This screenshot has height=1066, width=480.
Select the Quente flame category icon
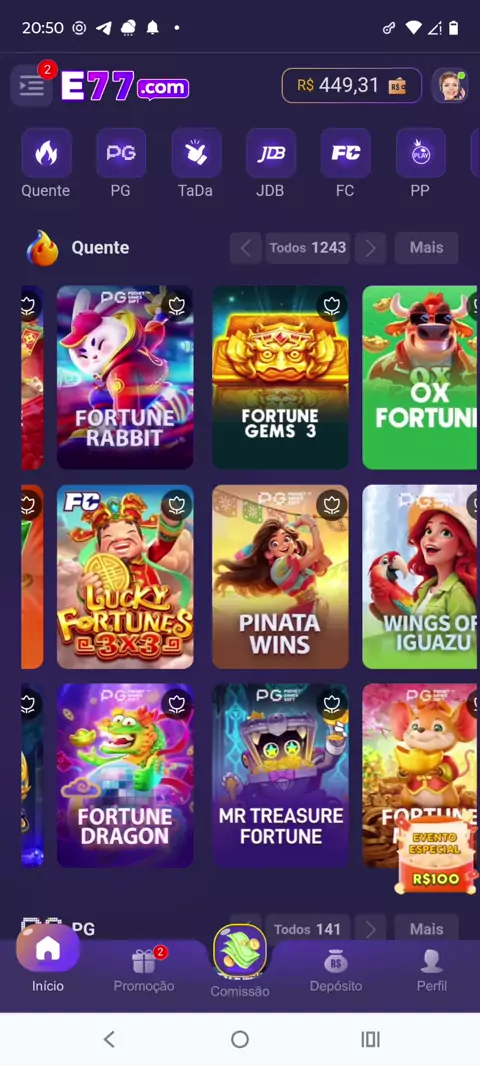[x=46, y=153]
